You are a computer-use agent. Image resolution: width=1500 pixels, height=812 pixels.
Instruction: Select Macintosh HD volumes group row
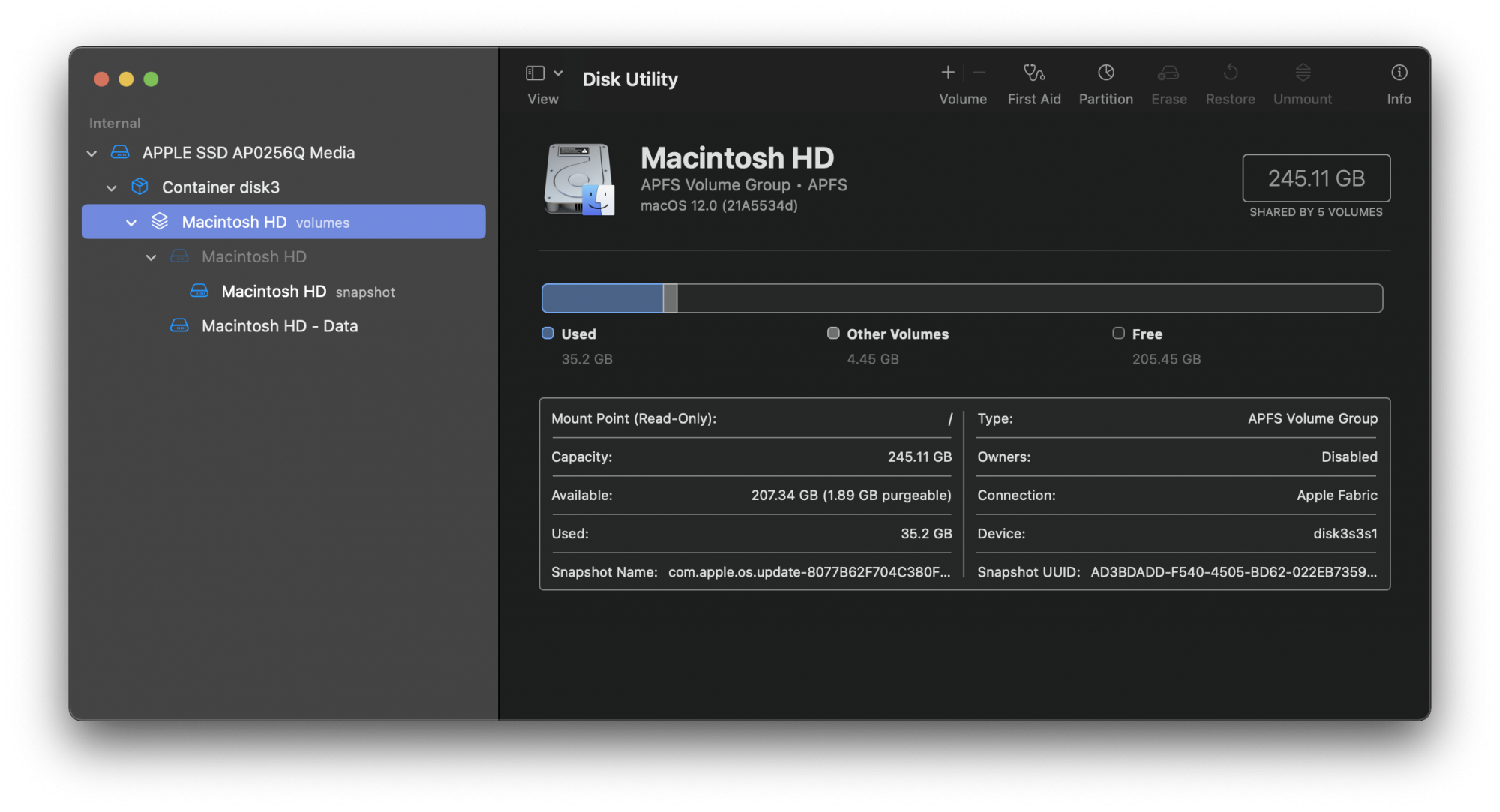(283, 222)
